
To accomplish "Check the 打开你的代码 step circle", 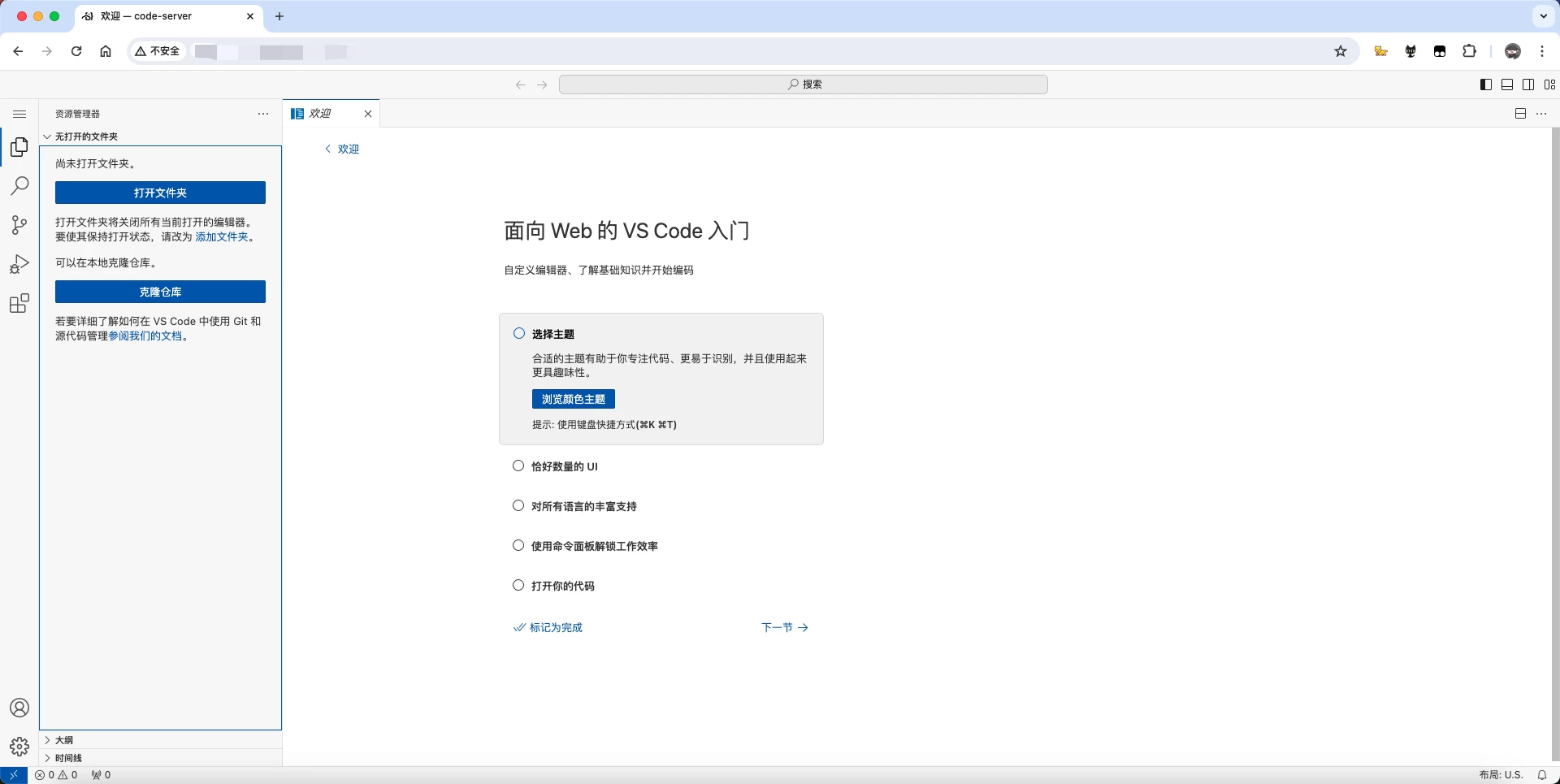I will [x=519, y=585].
